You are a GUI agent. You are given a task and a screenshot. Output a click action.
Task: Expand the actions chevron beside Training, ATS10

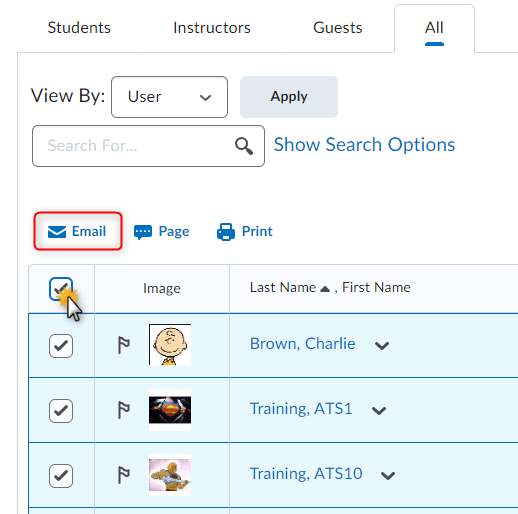coord(388,476)
